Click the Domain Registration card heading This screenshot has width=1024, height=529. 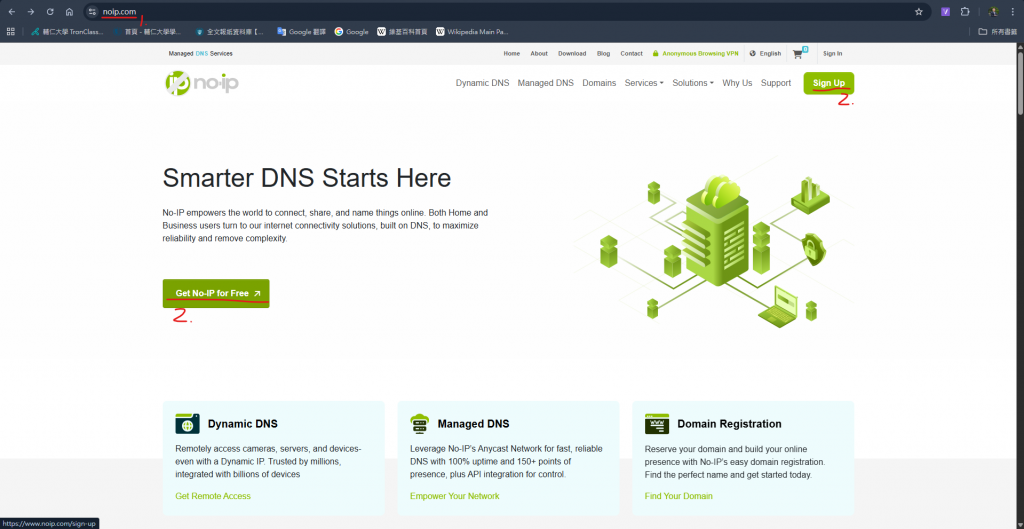(x=729, y=424)
